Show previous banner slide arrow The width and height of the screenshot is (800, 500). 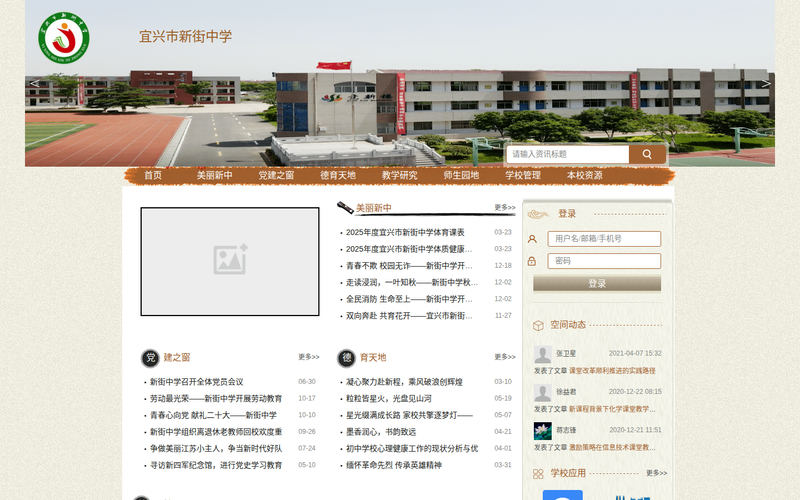34,83
